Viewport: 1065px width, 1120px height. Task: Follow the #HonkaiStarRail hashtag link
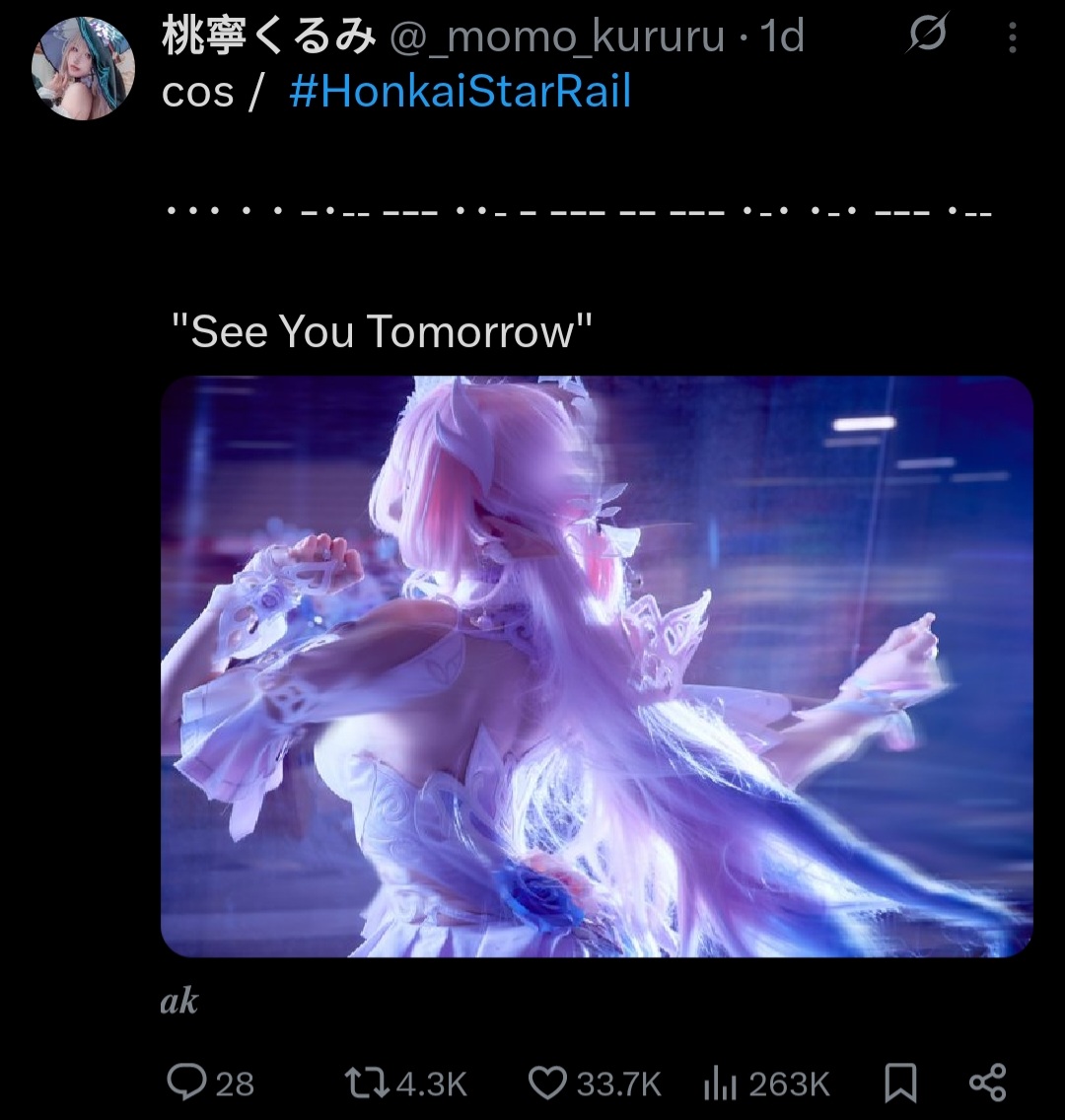461,92
